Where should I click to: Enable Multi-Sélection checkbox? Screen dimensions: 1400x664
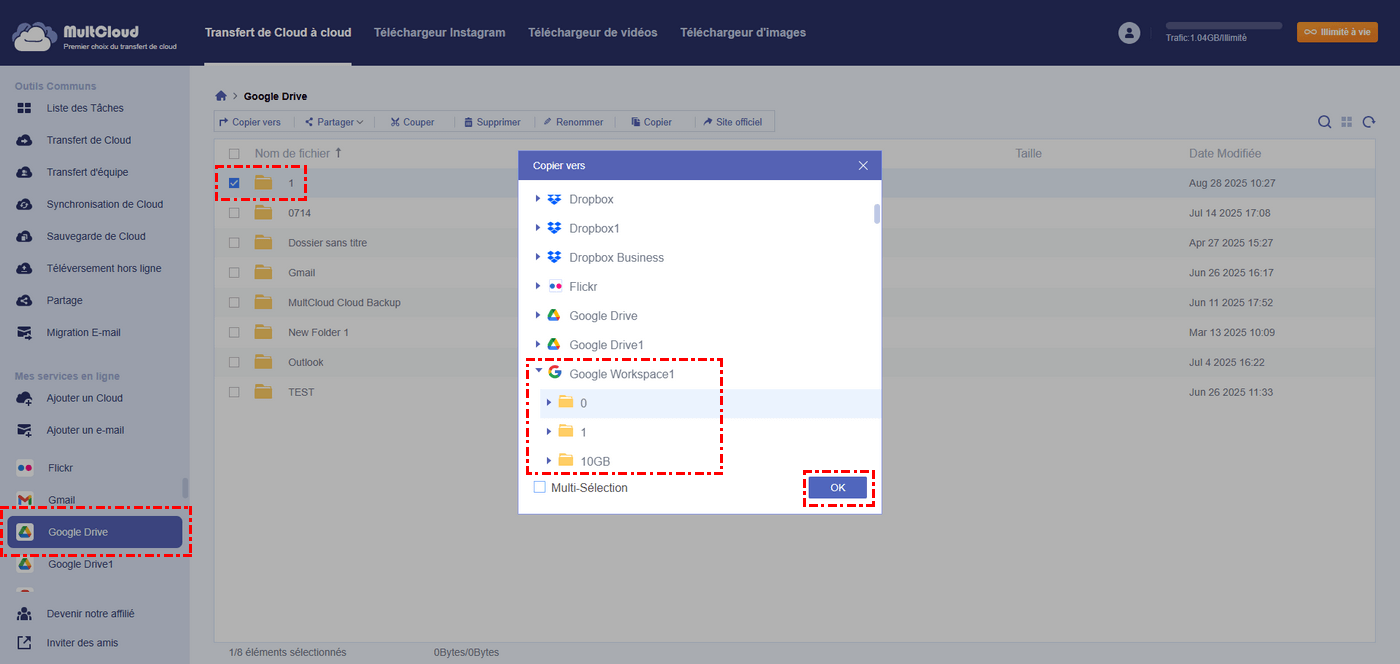540,487
